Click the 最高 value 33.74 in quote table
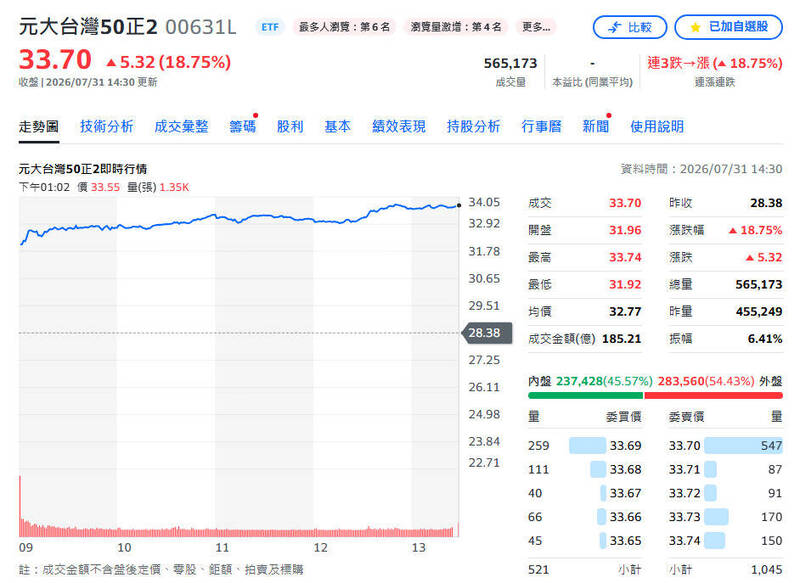This screenshot has width=800, height=583. pyautogui.click(x=625, y=257)
